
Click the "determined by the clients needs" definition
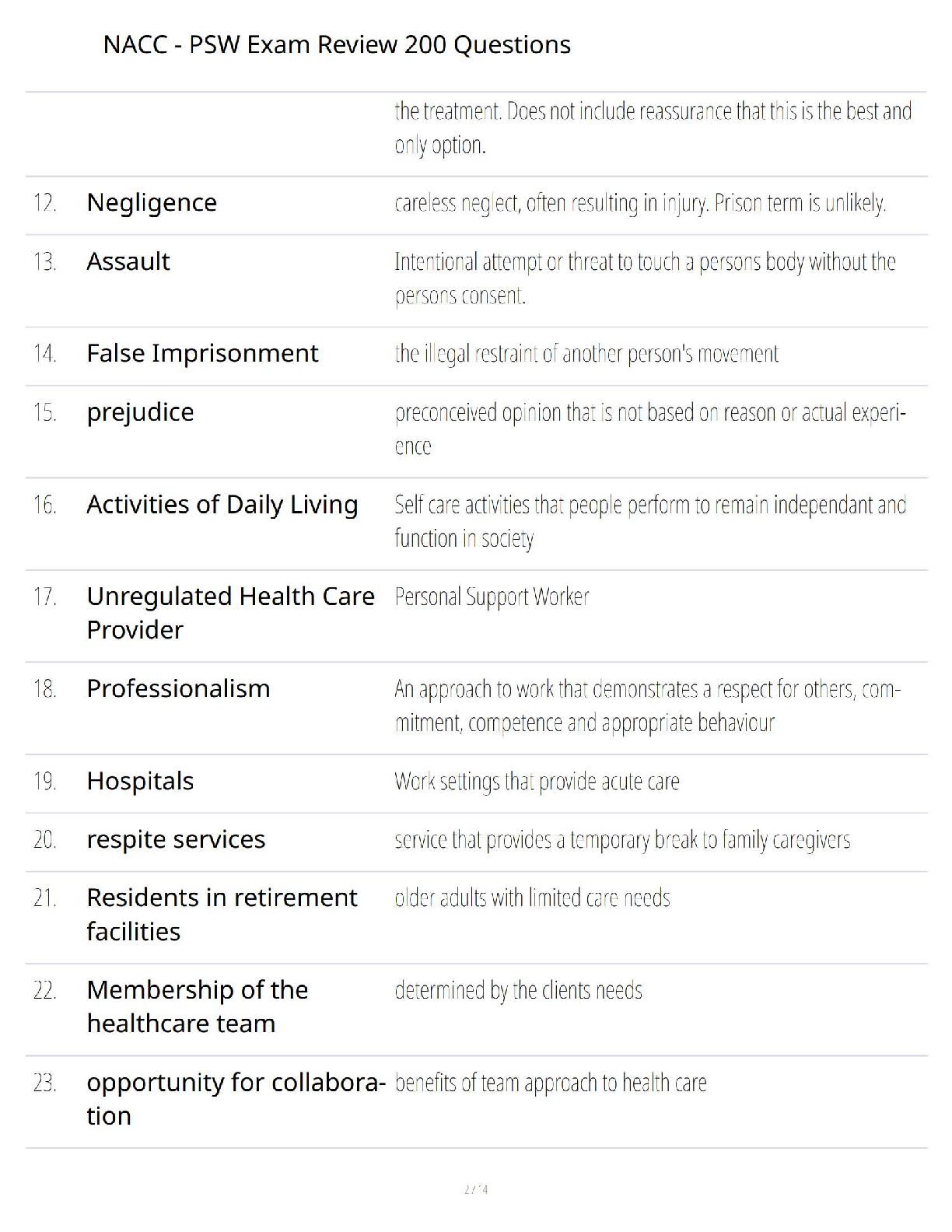(x=518, y=991)
